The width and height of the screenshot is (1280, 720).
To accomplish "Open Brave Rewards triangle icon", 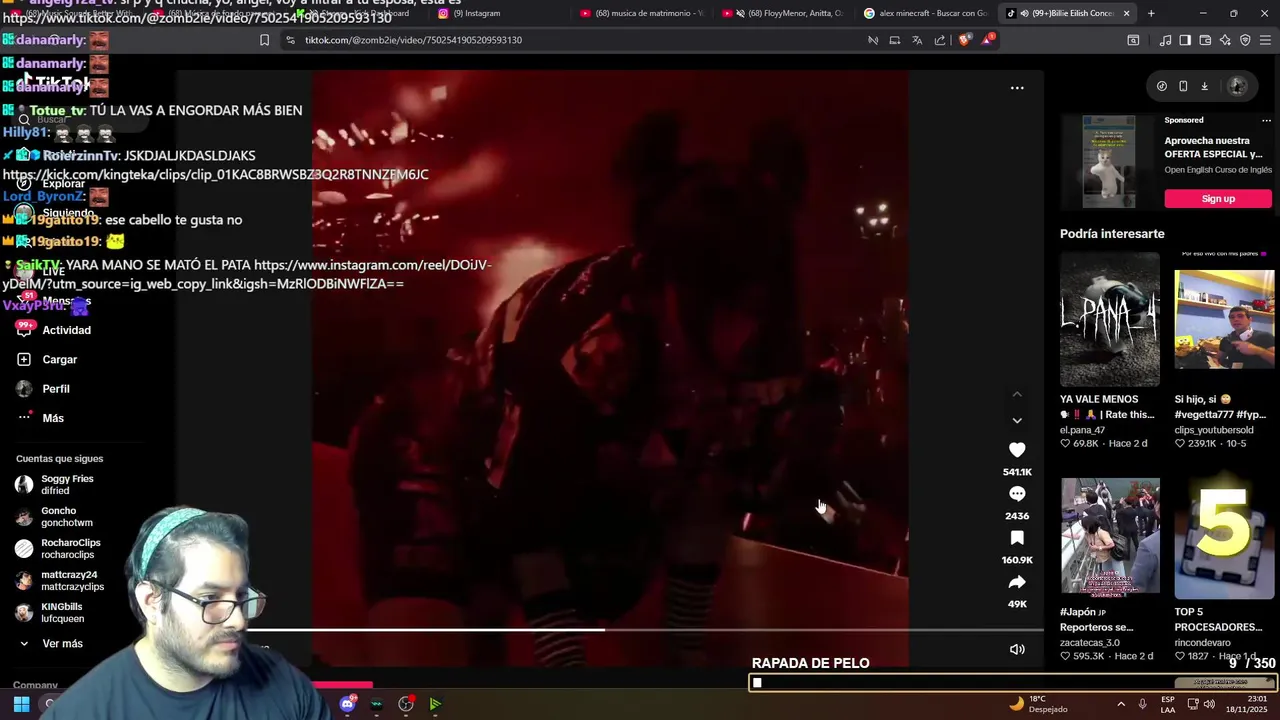I will coord(988,40).
